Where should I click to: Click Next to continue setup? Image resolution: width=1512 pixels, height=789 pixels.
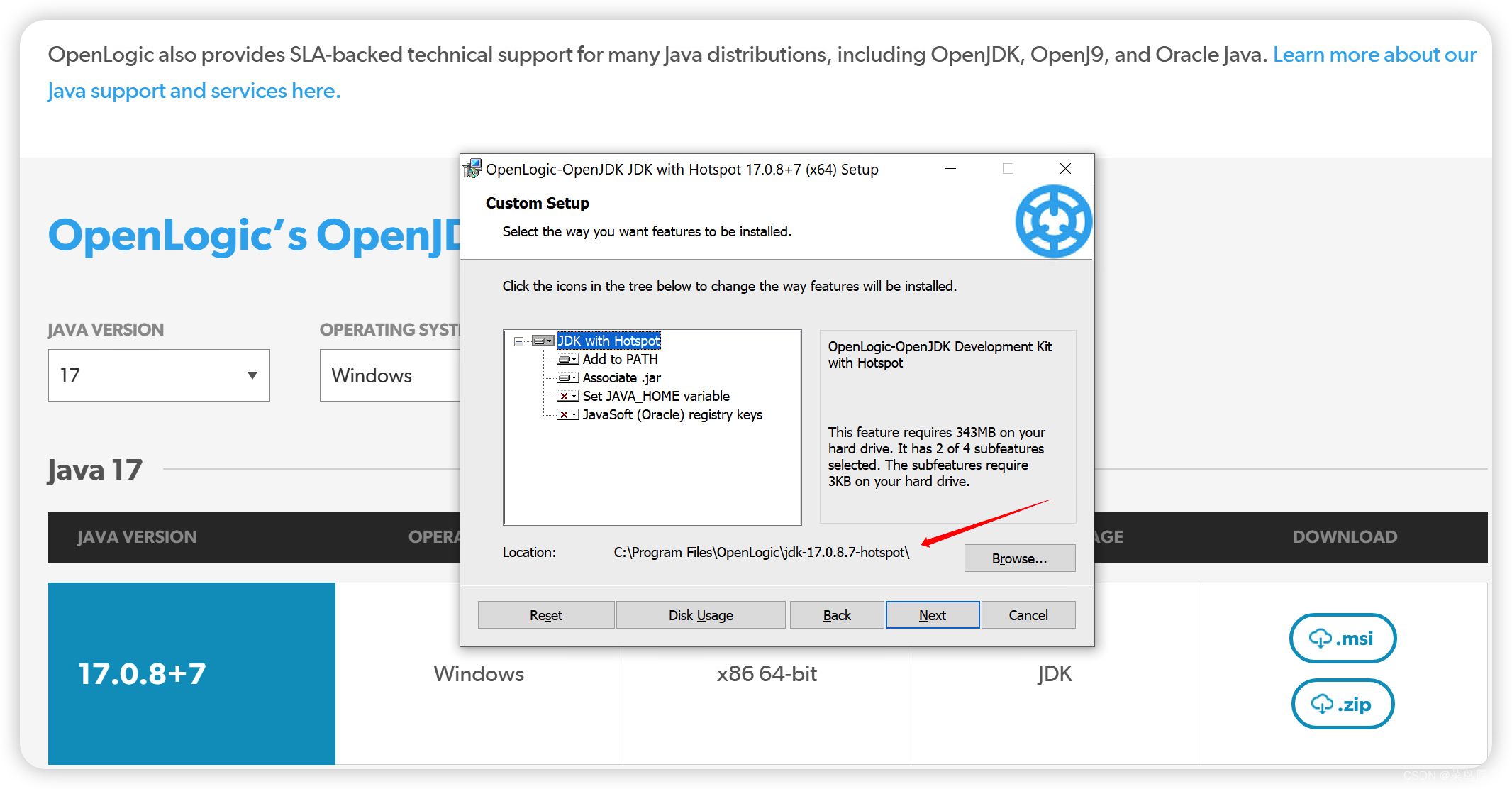click(933, 615)
